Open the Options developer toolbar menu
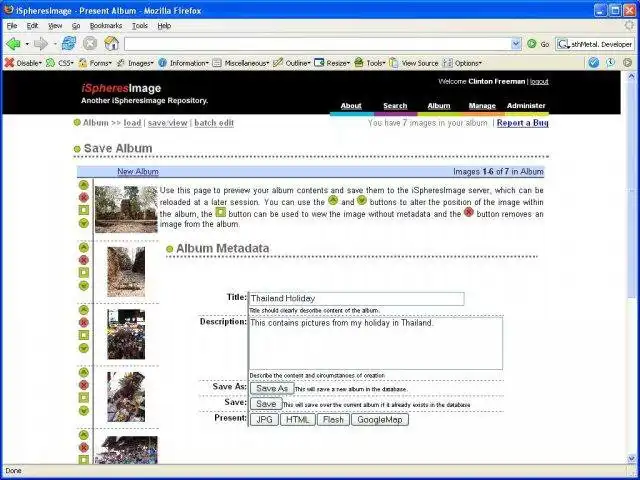This screenshot has height=480, width=640. 462,63
